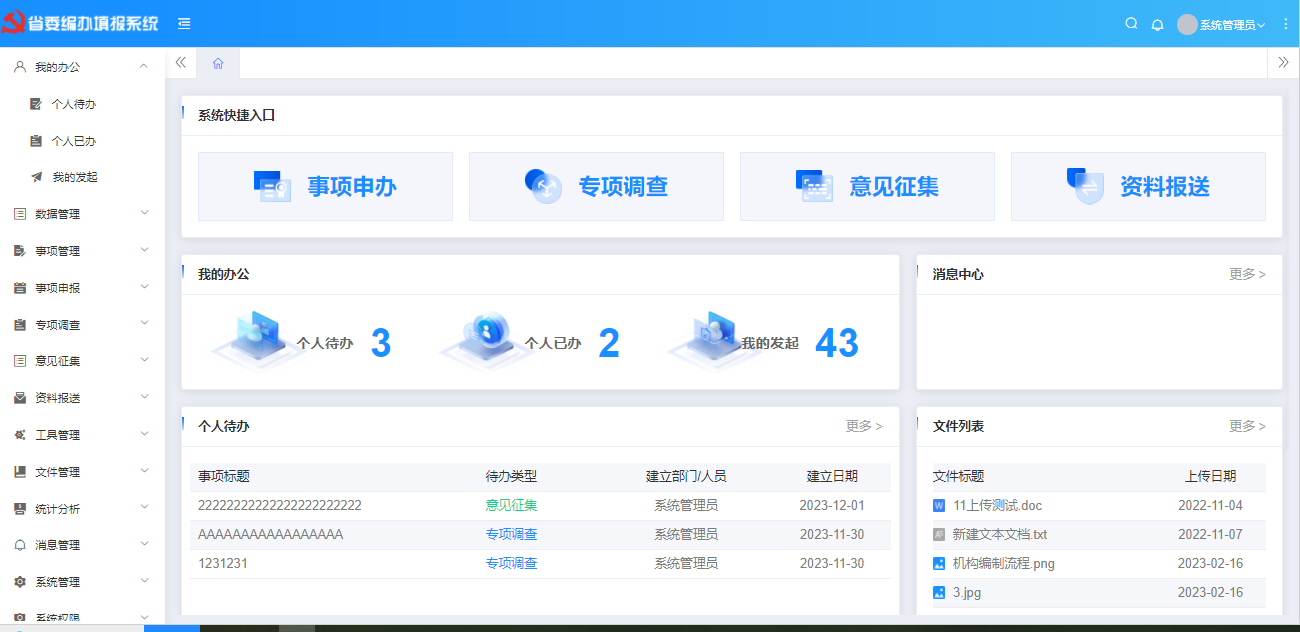Collapse the 我的办公 sidebar menu
This screenshot has height=632, width=1300.
82,67
